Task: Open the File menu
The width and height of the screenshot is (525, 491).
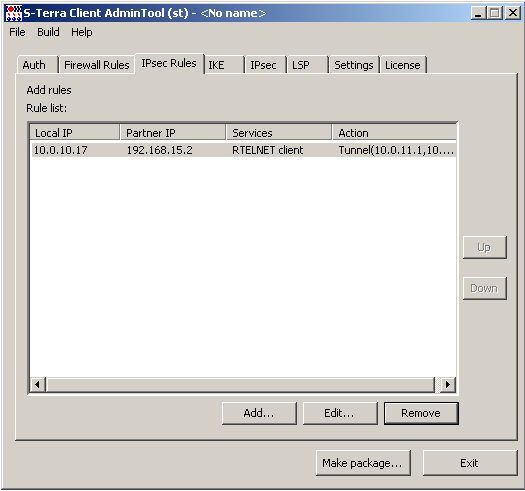Action: point(17,32)
